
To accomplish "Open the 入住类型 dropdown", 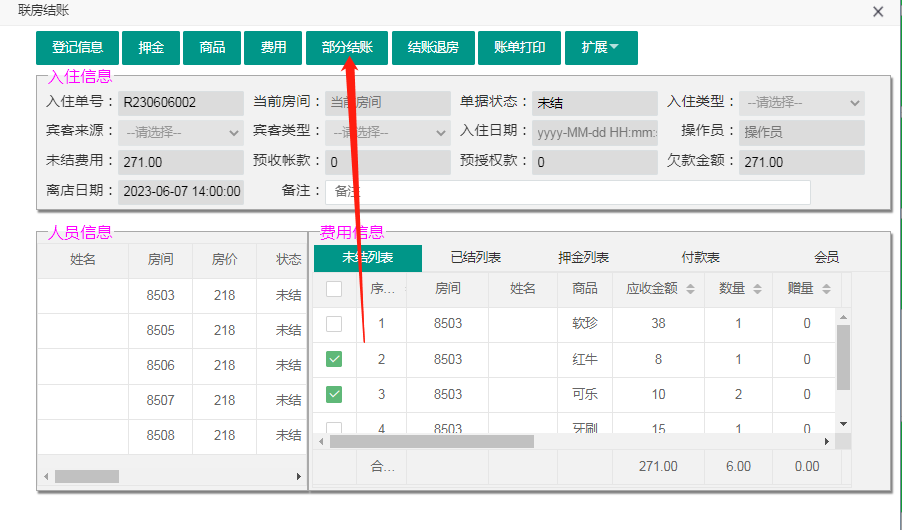I will [802, 103].
